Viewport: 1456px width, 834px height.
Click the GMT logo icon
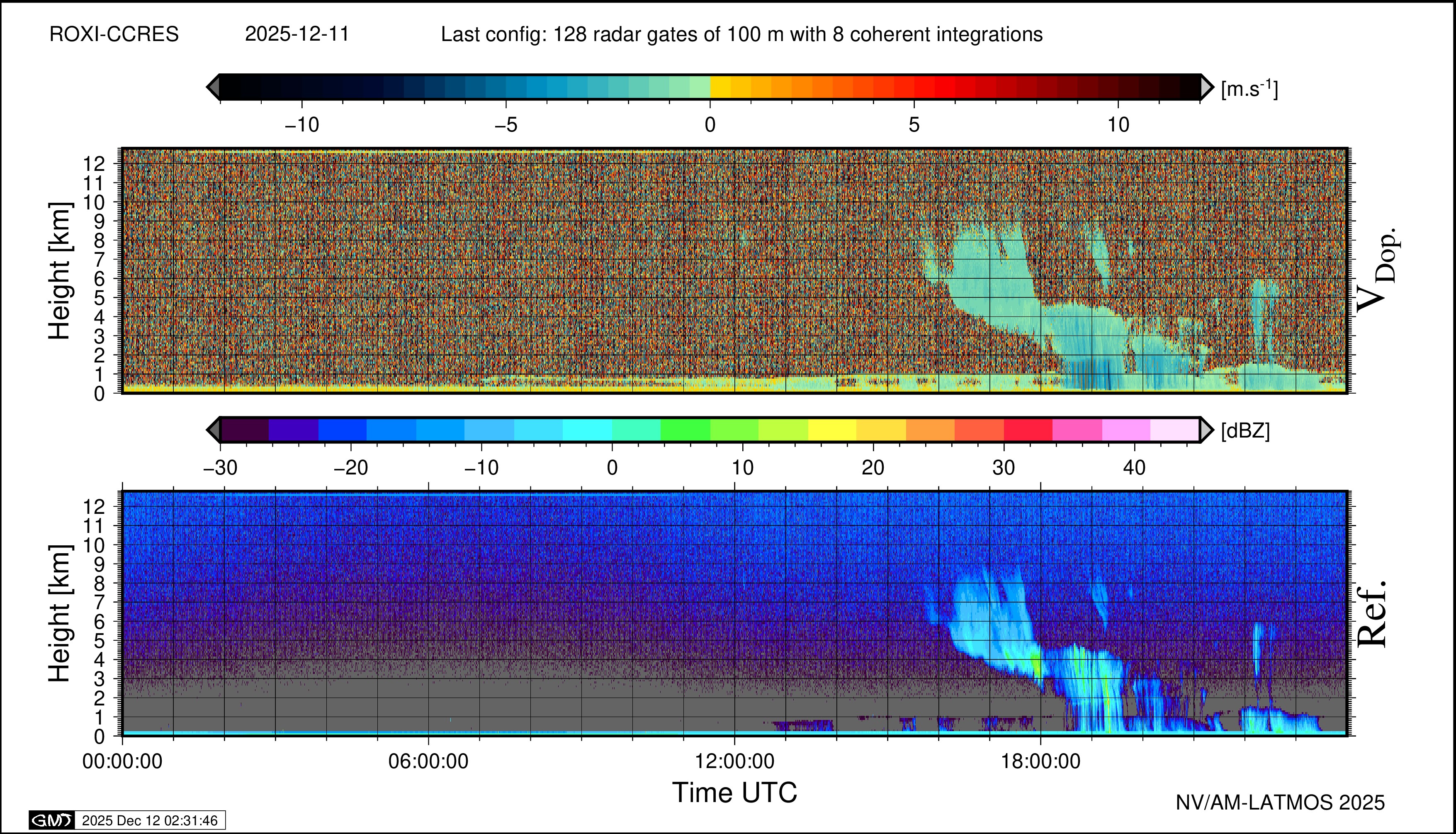[51, 820]
